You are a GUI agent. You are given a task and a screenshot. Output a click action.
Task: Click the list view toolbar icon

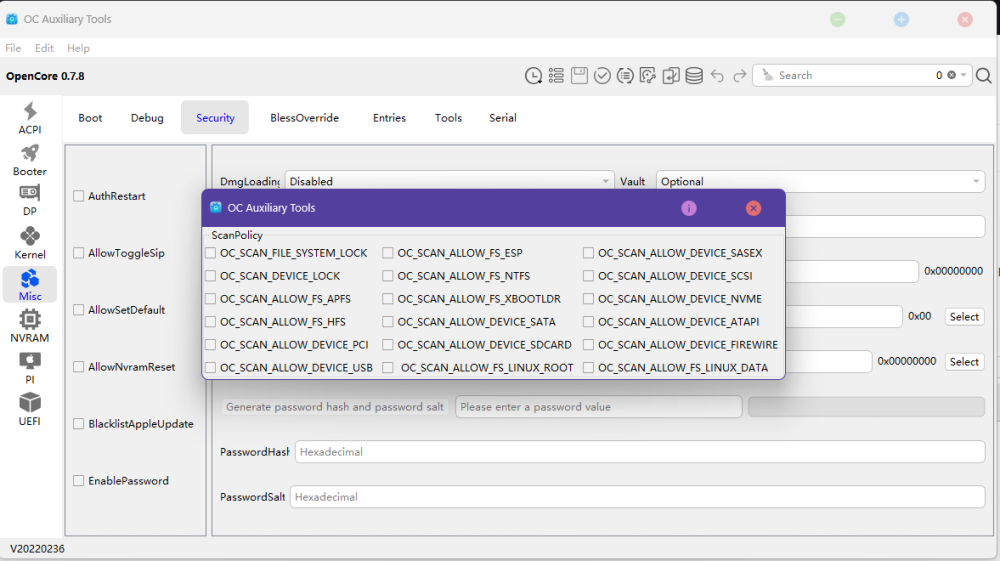point(556,76)
